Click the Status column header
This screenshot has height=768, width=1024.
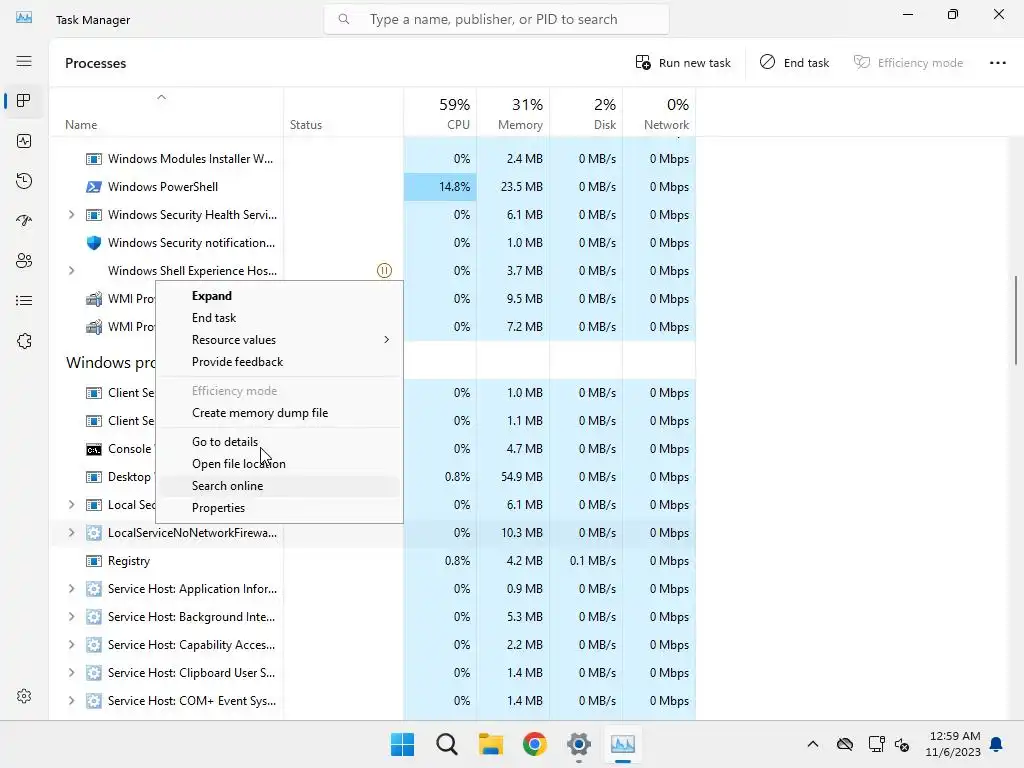[x=344, y=112]
